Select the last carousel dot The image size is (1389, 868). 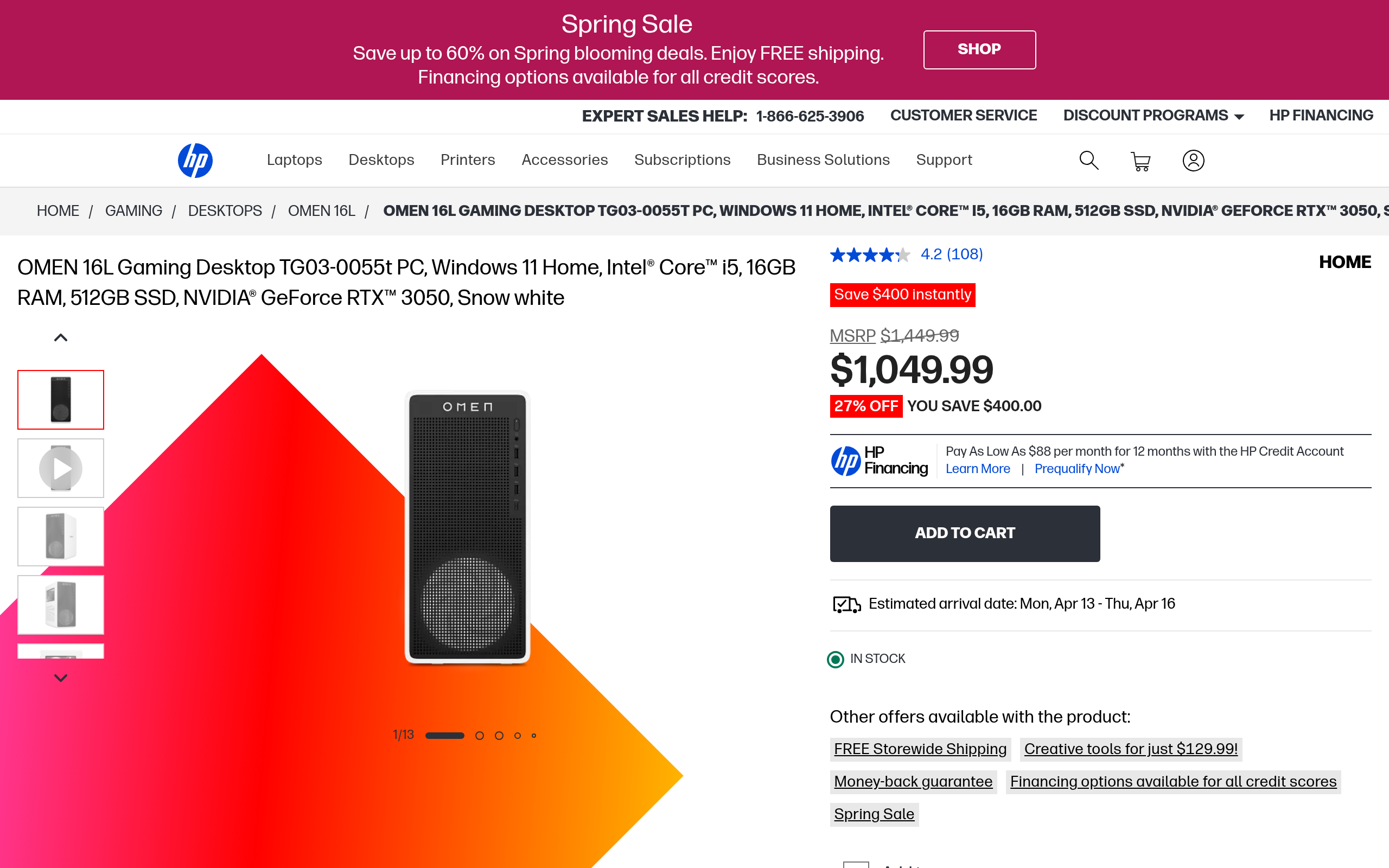[x=535, y=735]
